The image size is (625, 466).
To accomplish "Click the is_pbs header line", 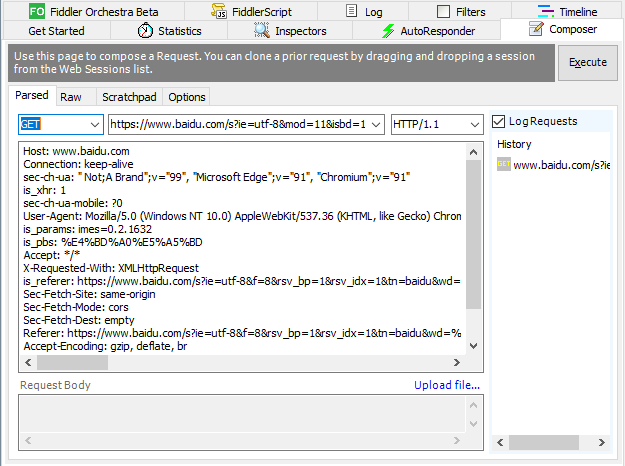I will tap(113, 242).
